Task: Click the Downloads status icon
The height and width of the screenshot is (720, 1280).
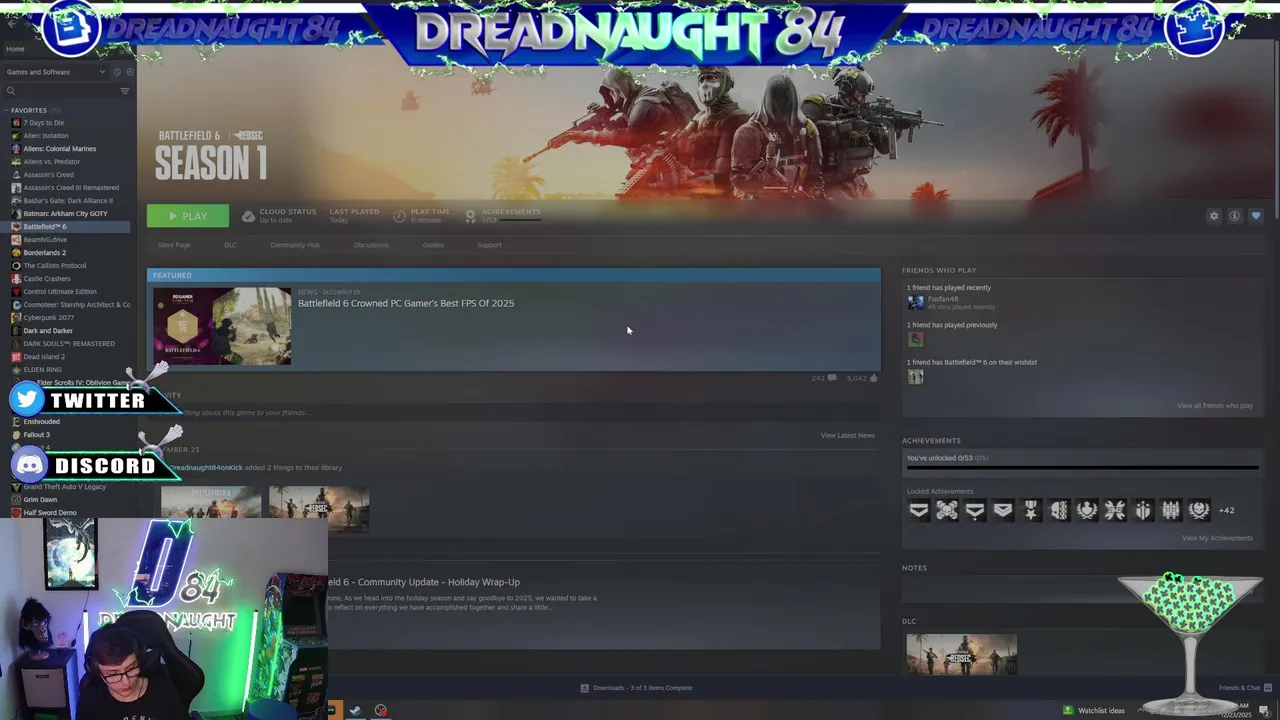Action: click(585, 688)
